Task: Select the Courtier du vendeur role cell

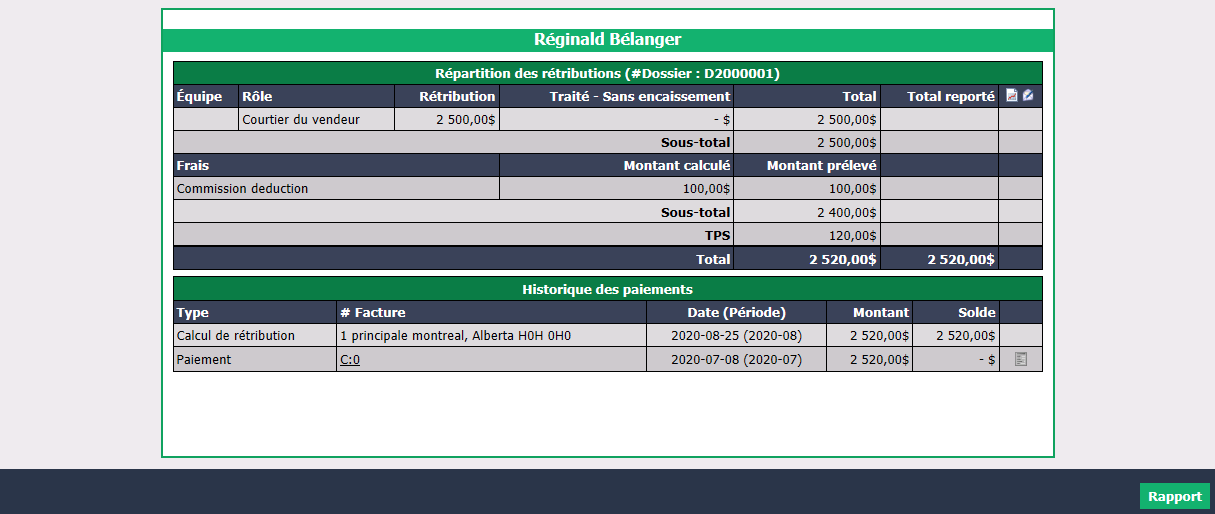Action: [x=317, y=119]
